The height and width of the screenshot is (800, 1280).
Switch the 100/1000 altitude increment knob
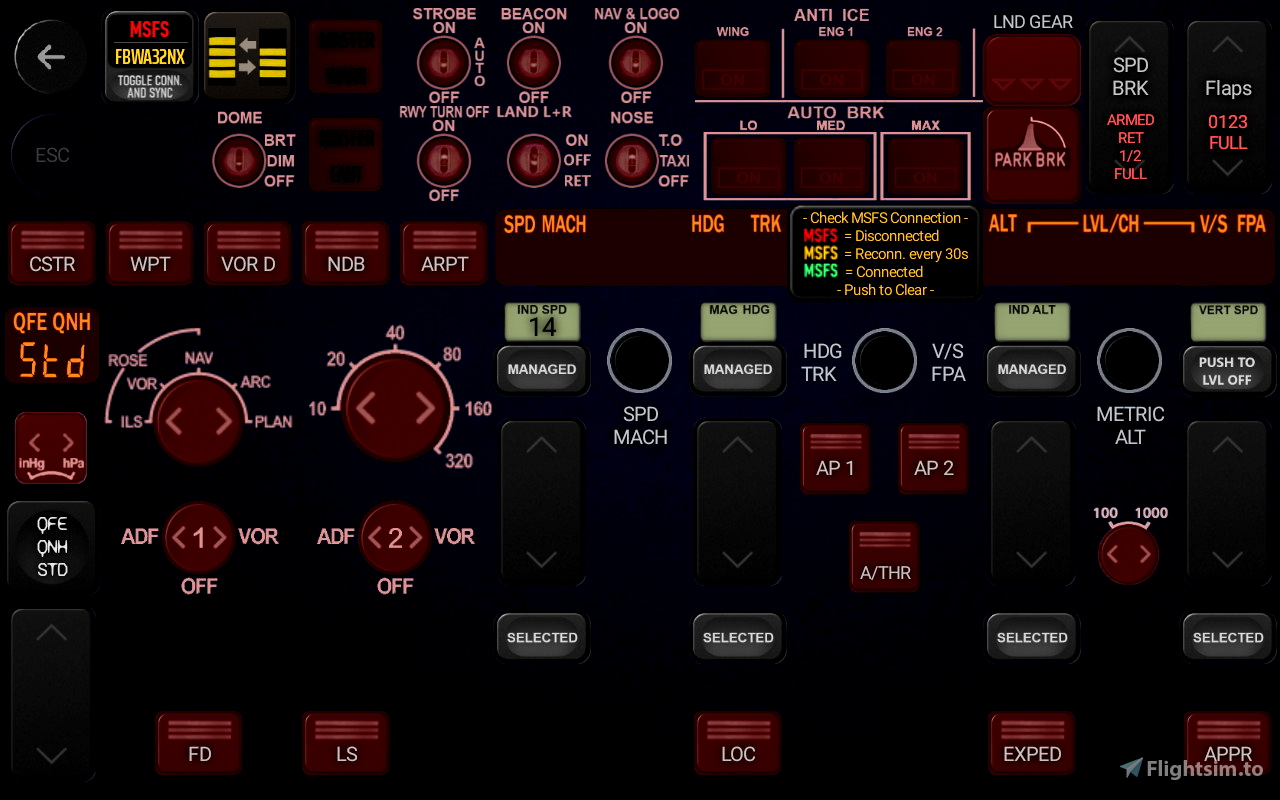point(1129,554)
